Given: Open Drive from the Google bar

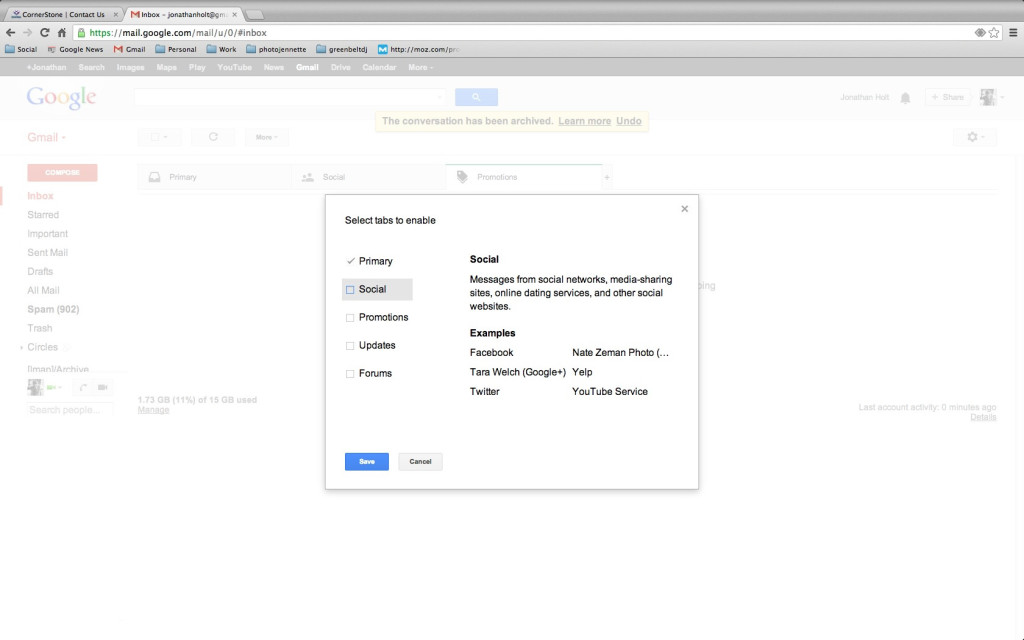Looking at the screenshot, I should click(x=340, y=67).
